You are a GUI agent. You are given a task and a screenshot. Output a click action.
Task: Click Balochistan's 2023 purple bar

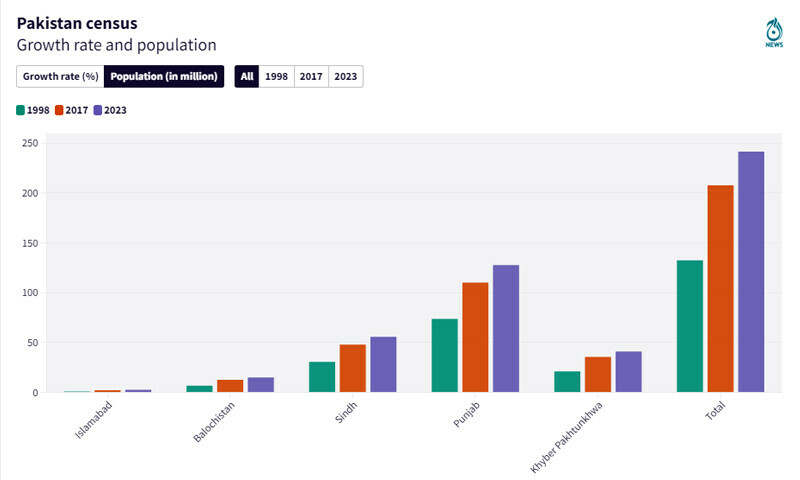(x=261, y=385)
